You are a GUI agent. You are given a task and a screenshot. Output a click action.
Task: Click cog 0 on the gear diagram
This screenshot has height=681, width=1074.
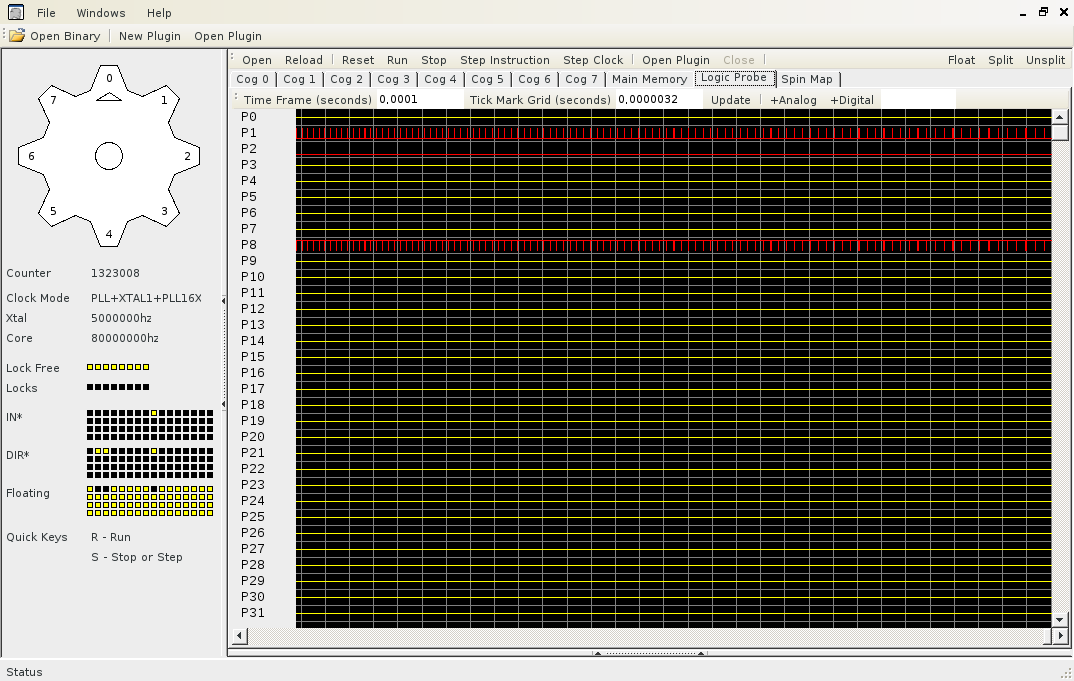pos(109,78)
